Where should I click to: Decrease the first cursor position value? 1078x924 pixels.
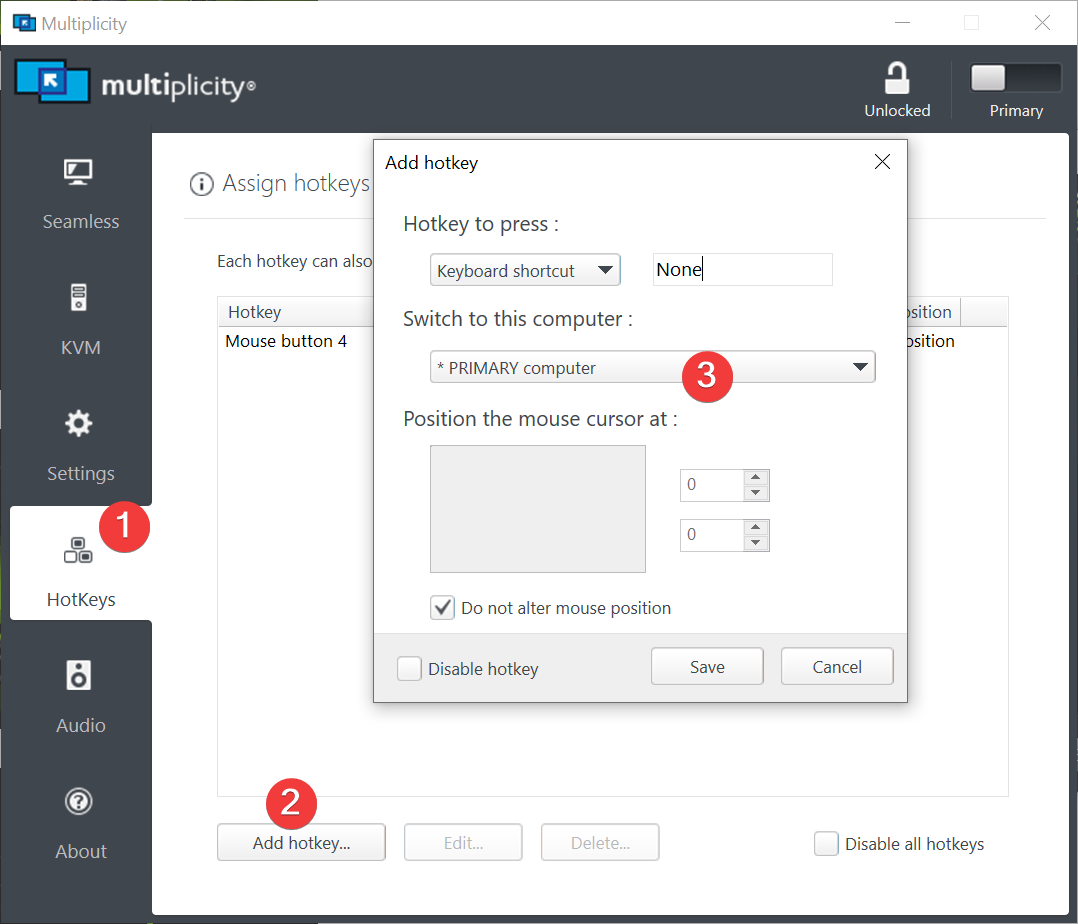(x=756, y=493)
